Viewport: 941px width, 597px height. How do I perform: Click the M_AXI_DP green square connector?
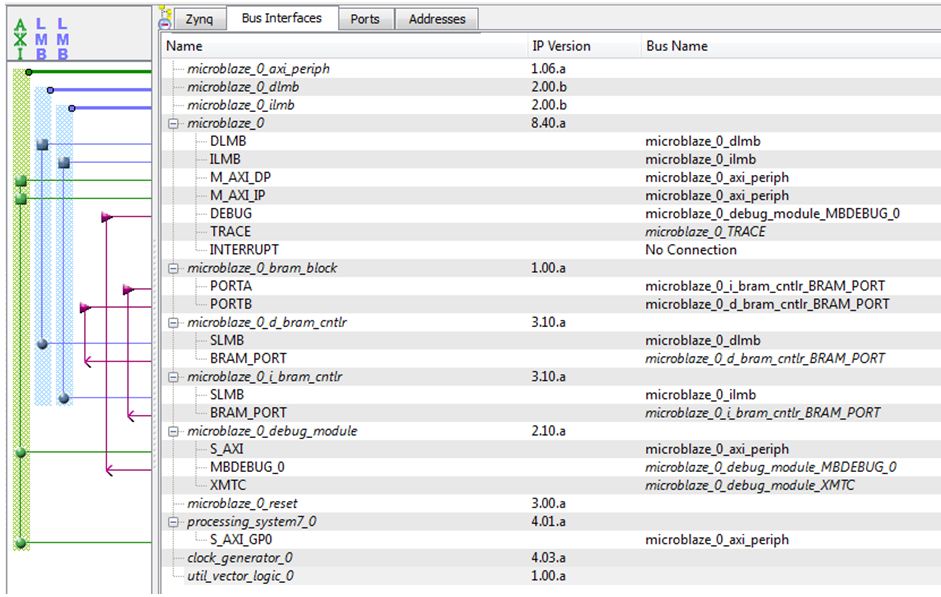(21, 180)
